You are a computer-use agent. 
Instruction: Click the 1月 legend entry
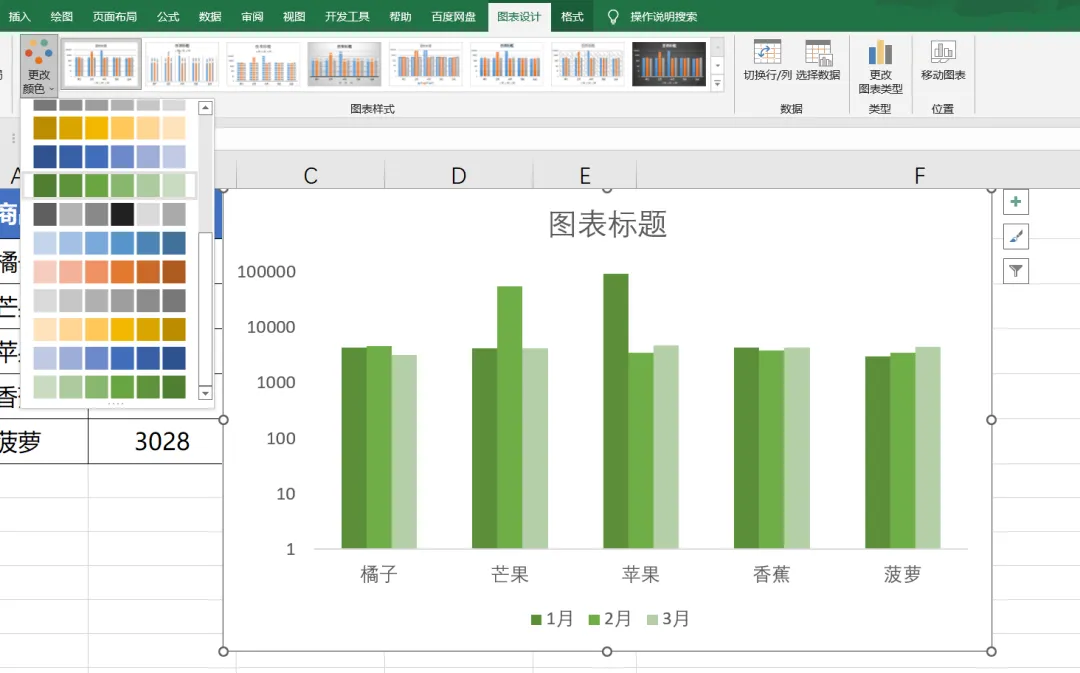552,619
